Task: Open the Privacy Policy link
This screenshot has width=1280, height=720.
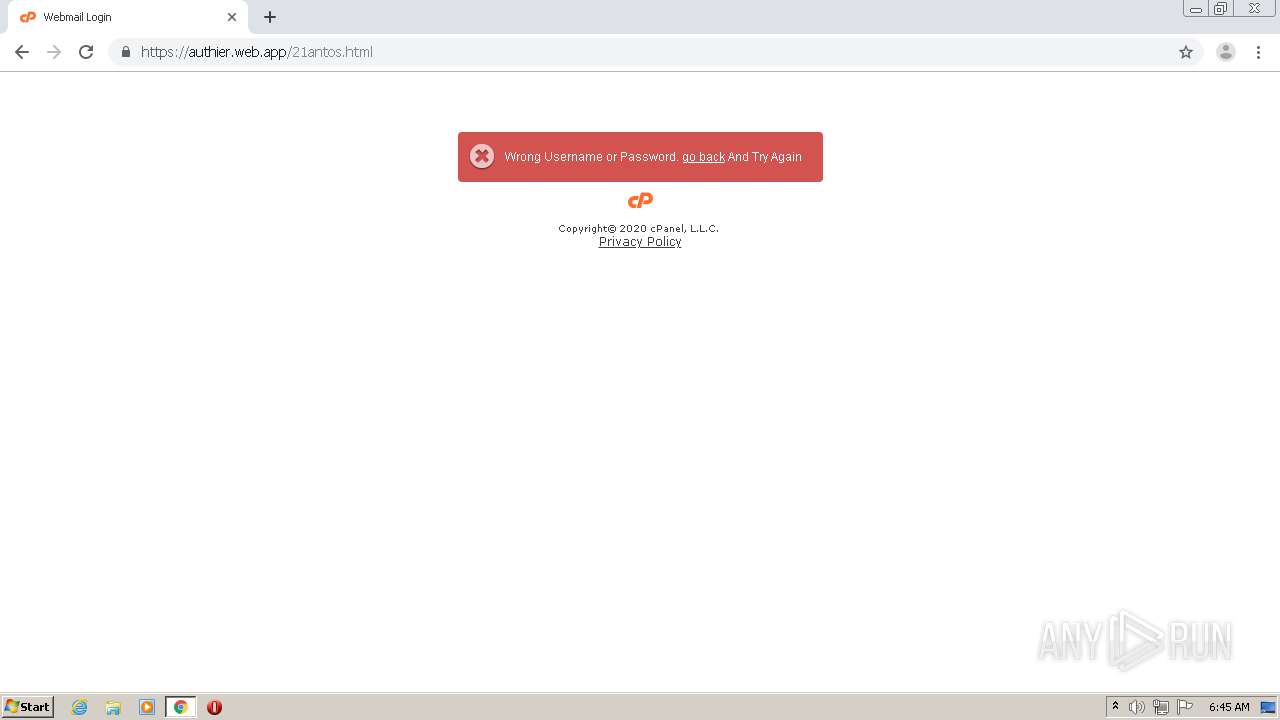Action: tap(640, 242)
